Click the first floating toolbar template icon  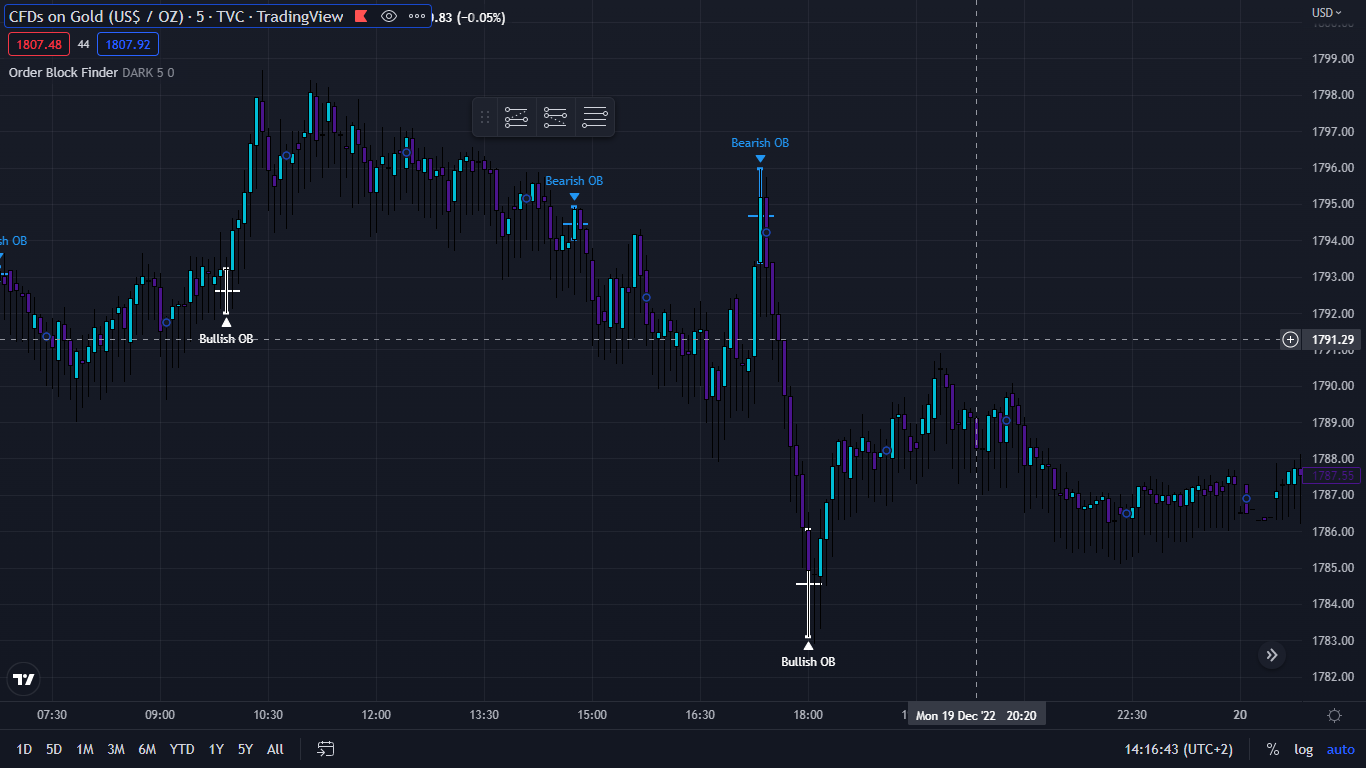[516, 117]
